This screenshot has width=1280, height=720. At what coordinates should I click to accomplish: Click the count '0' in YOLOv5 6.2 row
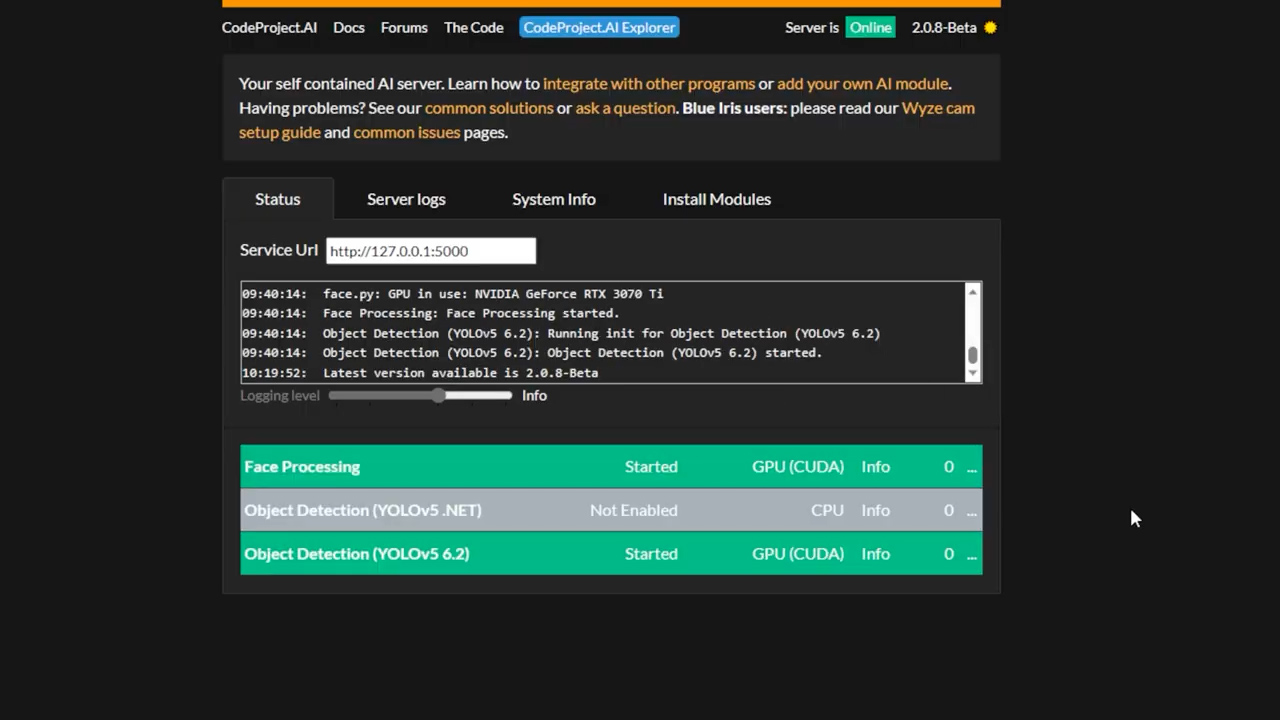coord(949,554)
